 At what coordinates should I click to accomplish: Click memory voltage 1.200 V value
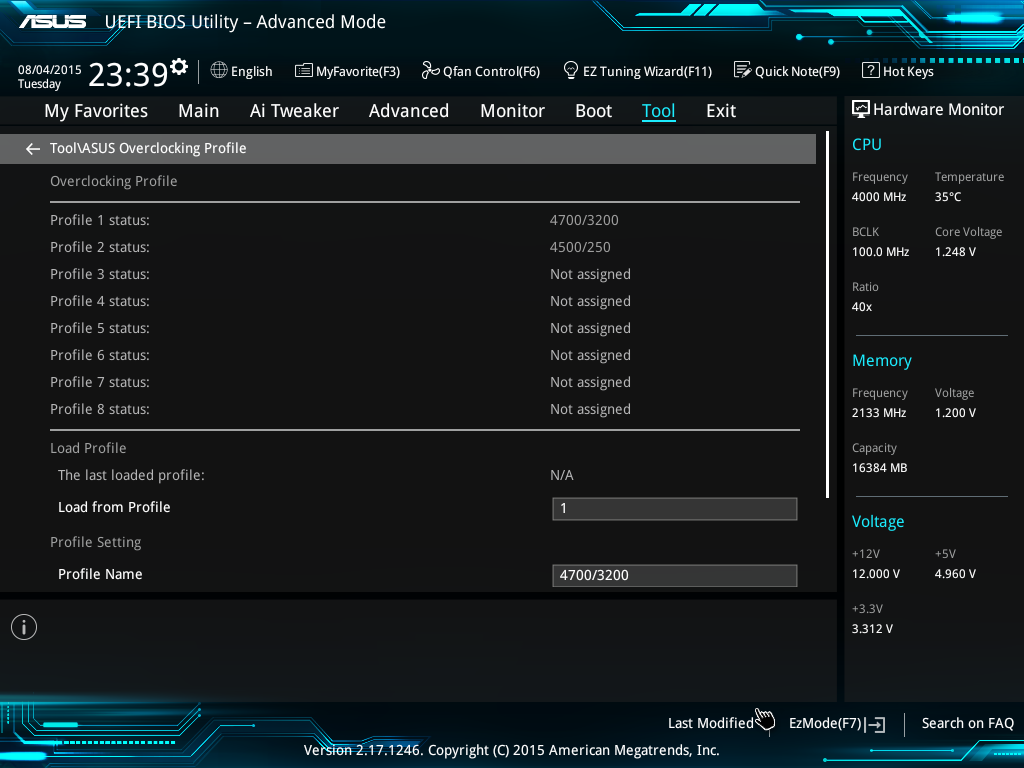pyautogui.click(x=955, y=413)
